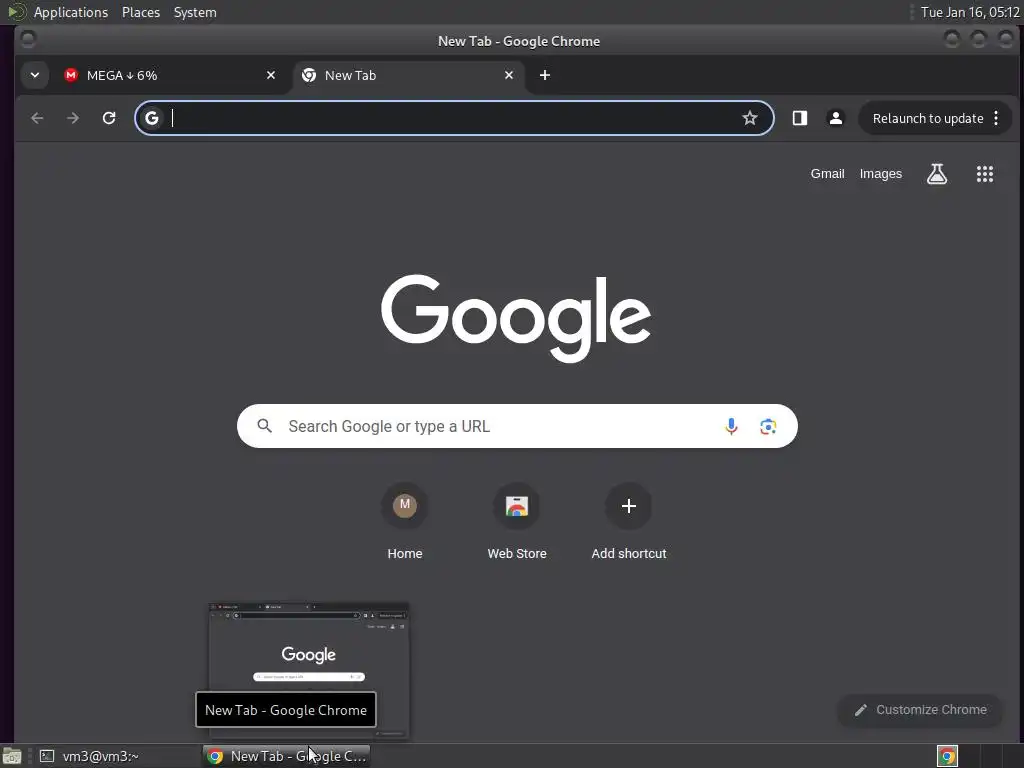This screenshot has height=768, width=1024.
Task: Open the Web Store shortcut
Action: pos(517,522)
